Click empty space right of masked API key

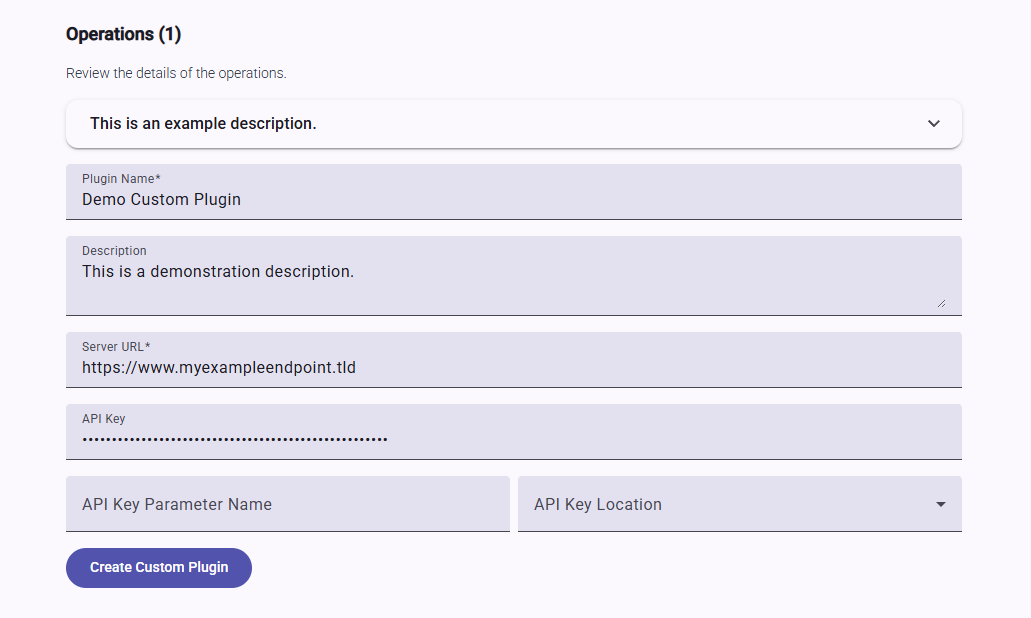(x=670, y=438)
